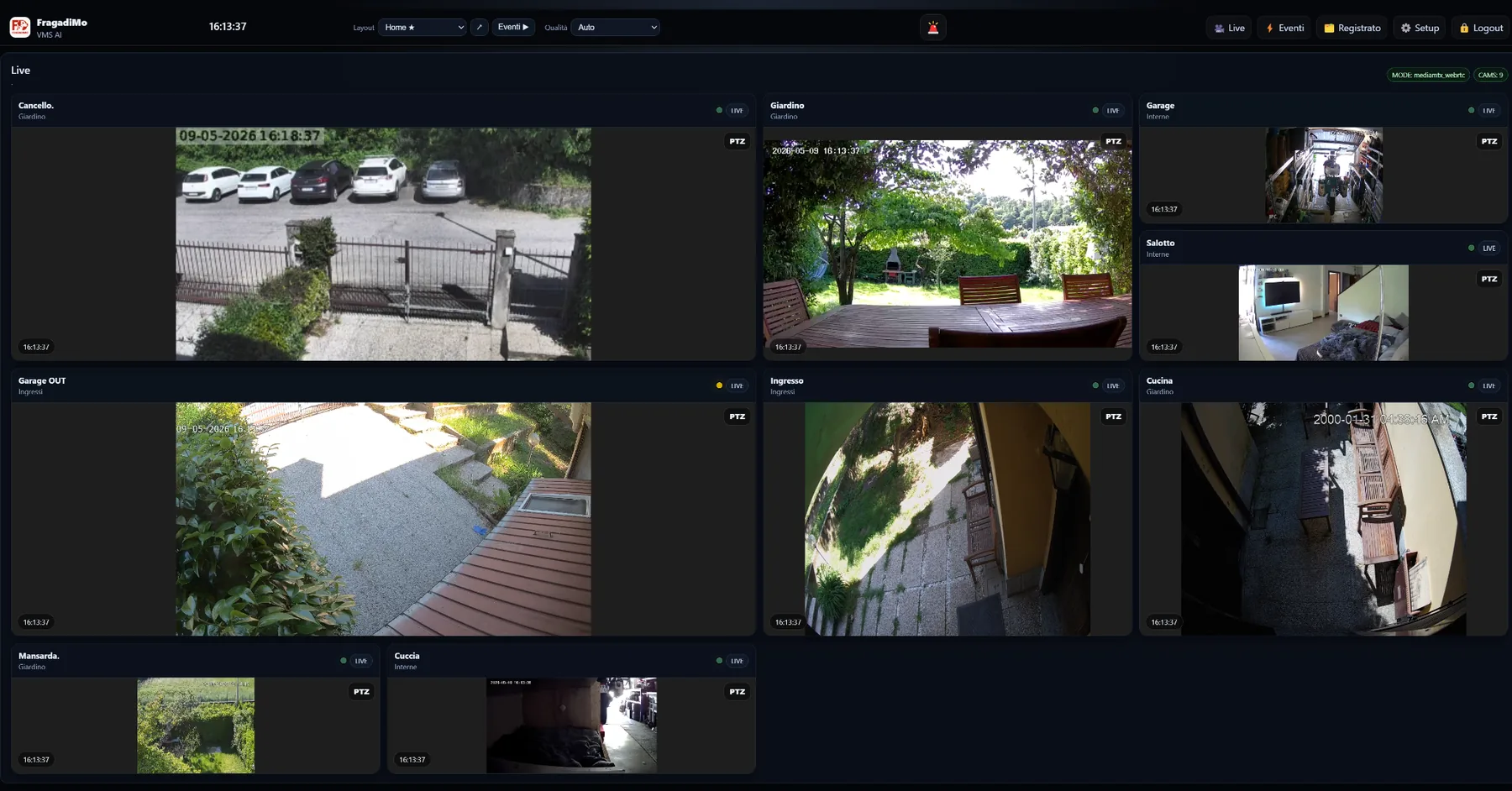Viewport: 1512px width, 791px height.
Task: Click the FragadiMo app logo
Action: (x=20, y=28)
